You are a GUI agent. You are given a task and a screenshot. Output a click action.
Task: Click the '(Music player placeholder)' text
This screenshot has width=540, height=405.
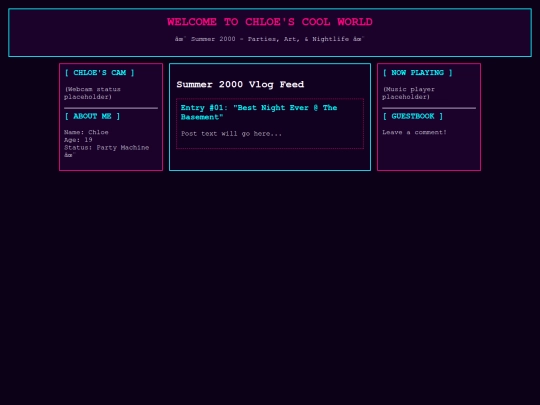point(408,93)
